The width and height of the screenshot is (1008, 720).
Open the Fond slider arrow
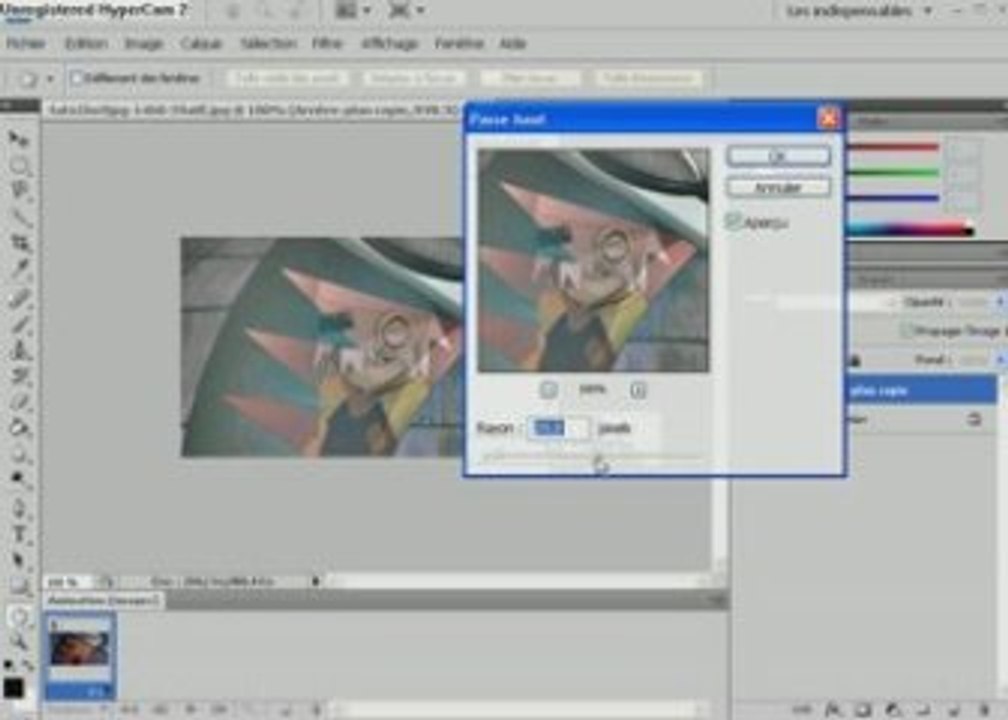(1000, 359)
